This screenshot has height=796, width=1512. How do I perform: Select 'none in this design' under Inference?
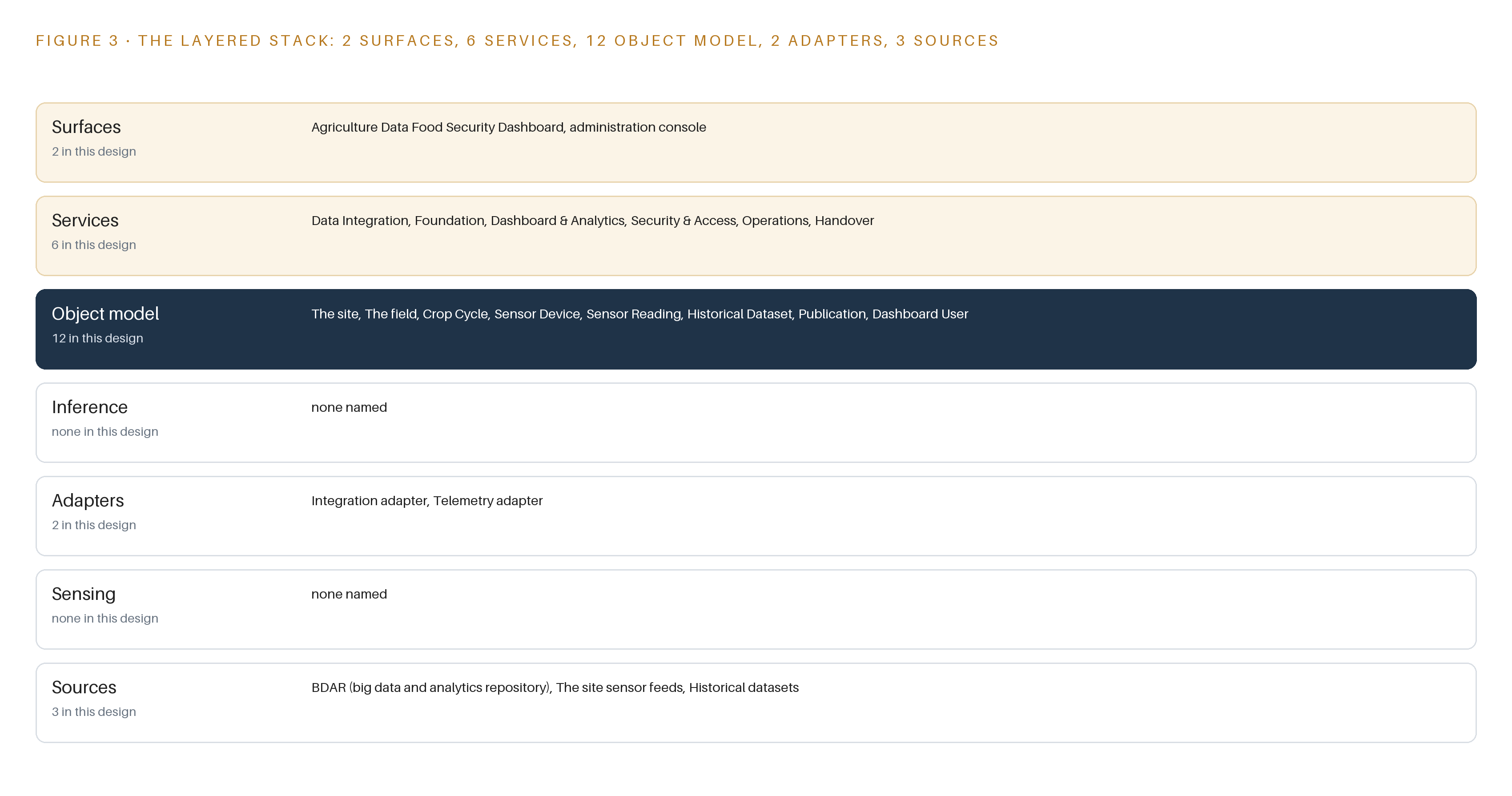pyautogui.click(x=105, y=431)
